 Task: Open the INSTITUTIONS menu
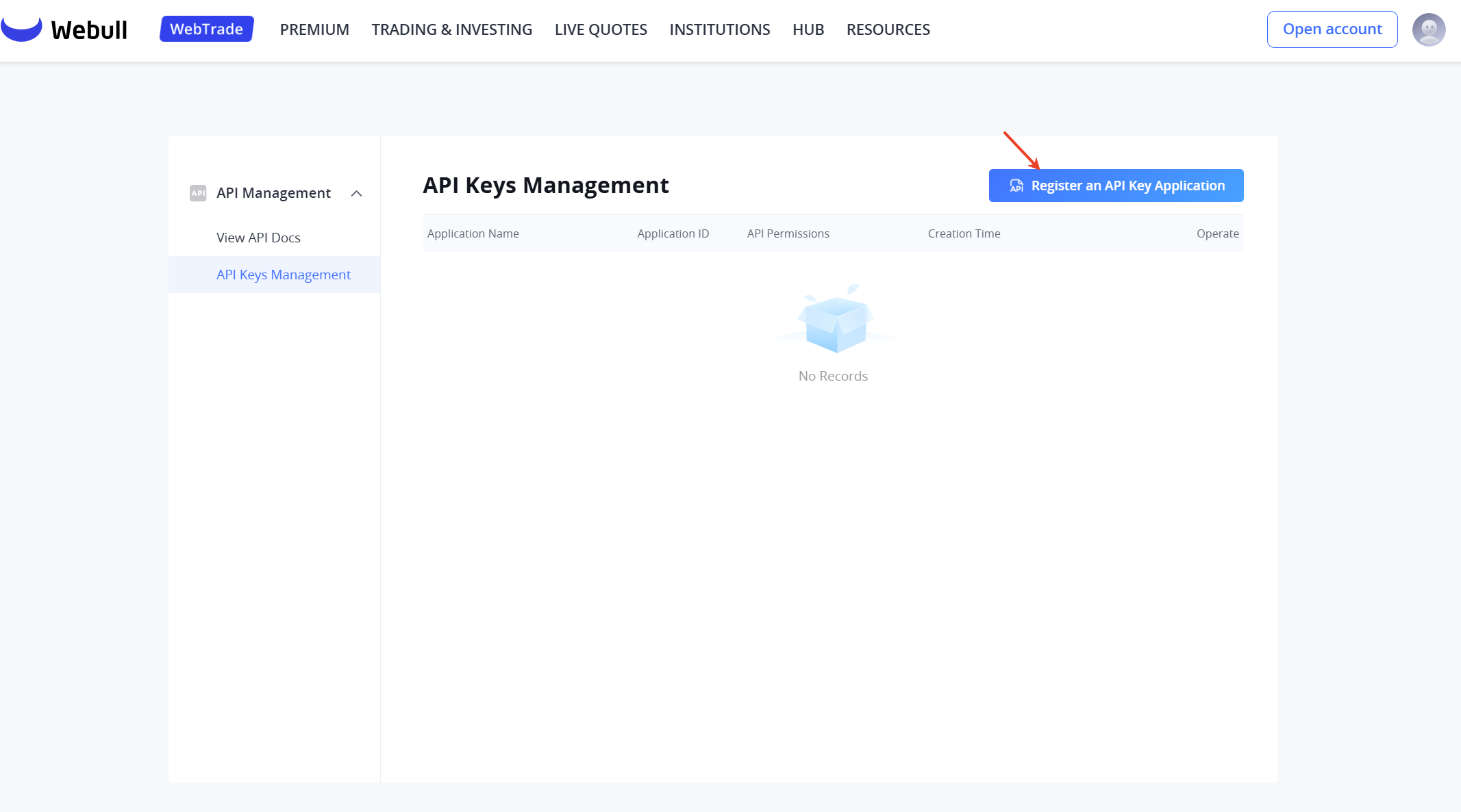click(719, 29)
